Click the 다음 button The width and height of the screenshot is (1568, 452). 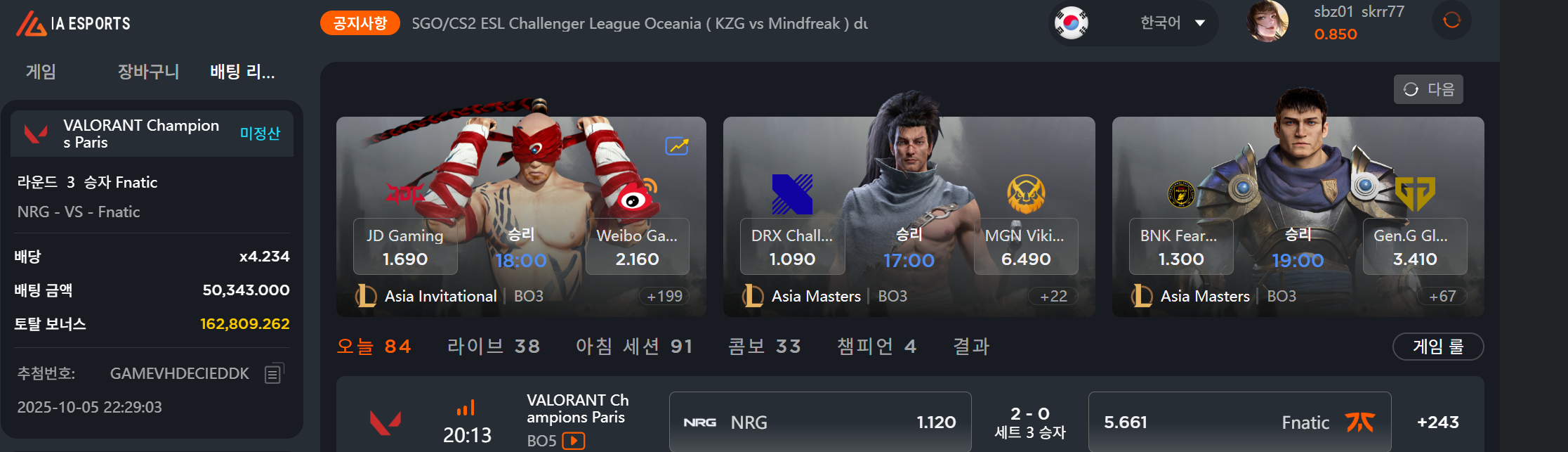pyautogui.click(x=1428, y=89)
